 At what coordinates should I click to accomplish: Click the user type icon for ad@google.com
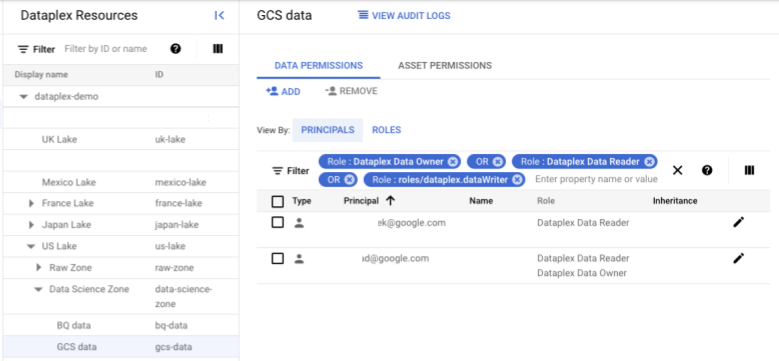pyautogui.click(x=299, y=259)
